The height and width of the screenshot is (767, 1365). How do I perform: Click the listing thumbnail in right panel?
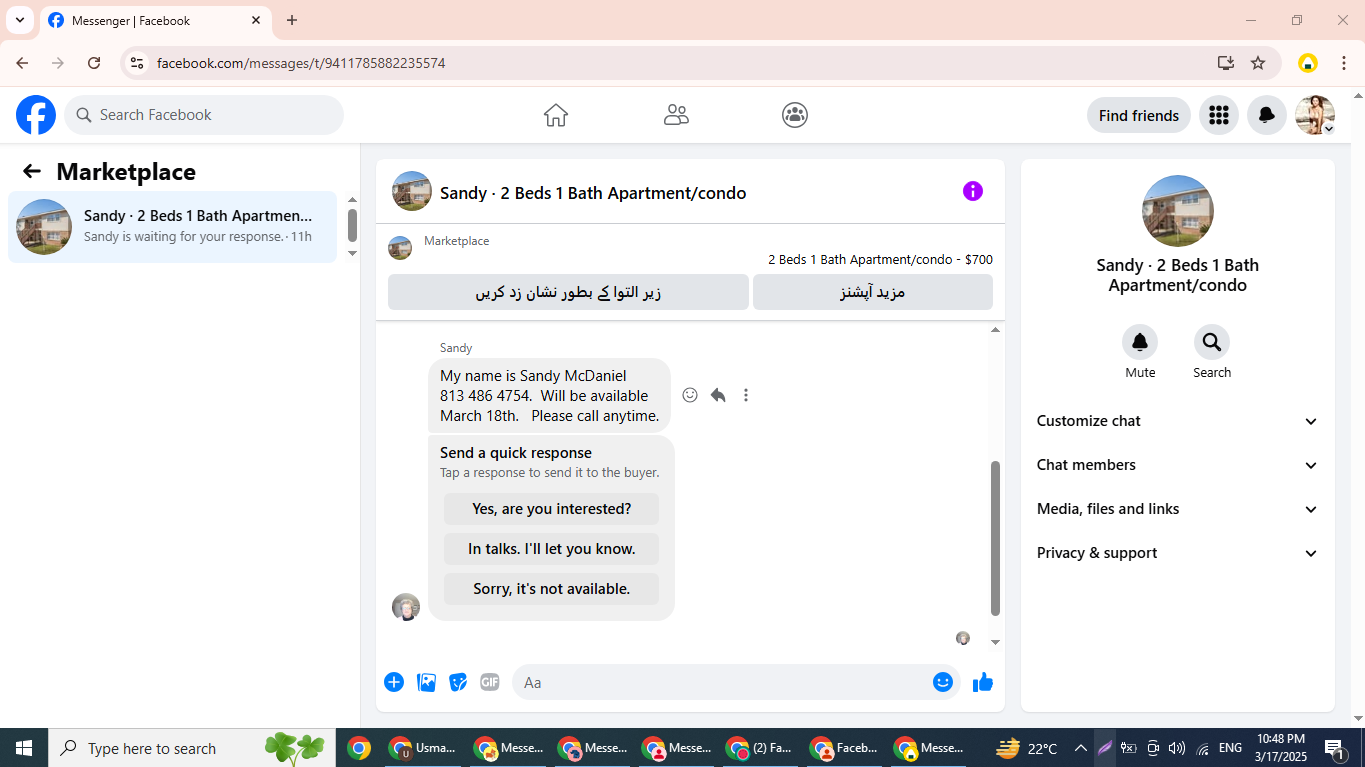pos(1178,211)
